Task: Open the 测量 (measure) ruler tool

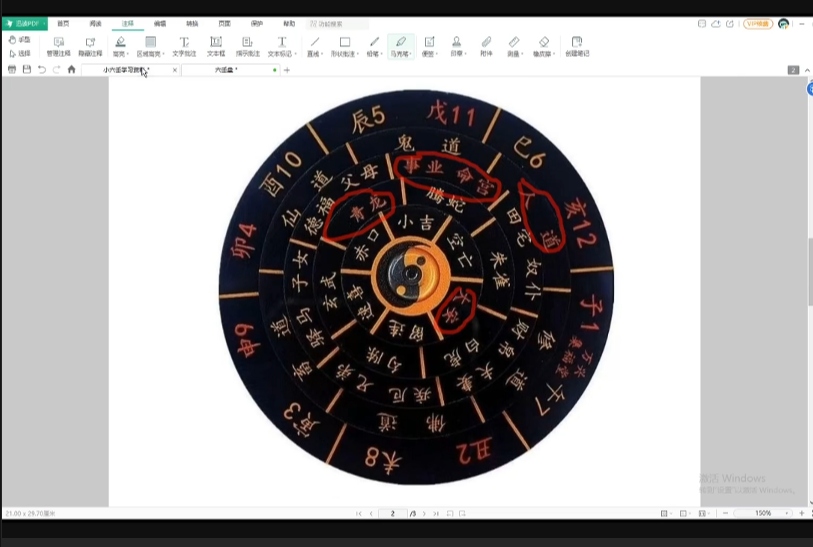Action: point(514,46)
